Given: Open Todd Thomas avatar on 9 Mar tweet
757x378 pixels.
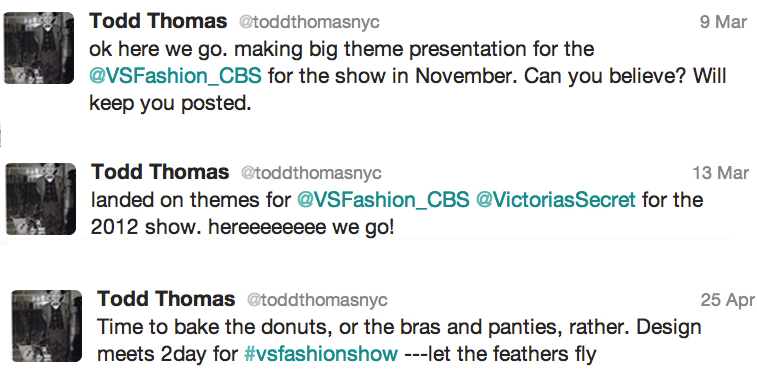Looking at the screenshot, I should click(39, 48).
